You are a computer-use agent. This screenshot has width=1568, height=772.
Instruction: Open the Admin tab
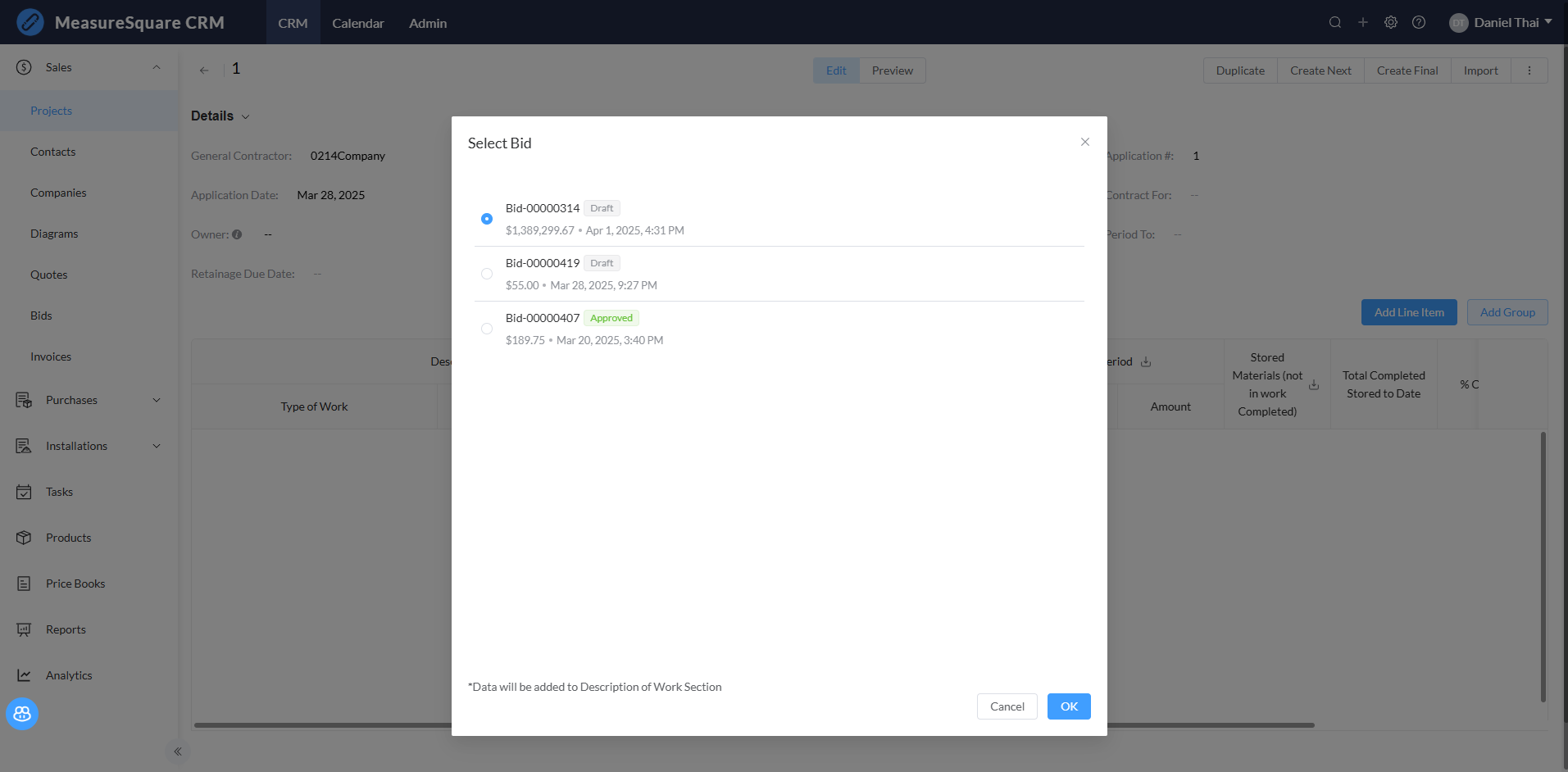[x=428, y=23]
